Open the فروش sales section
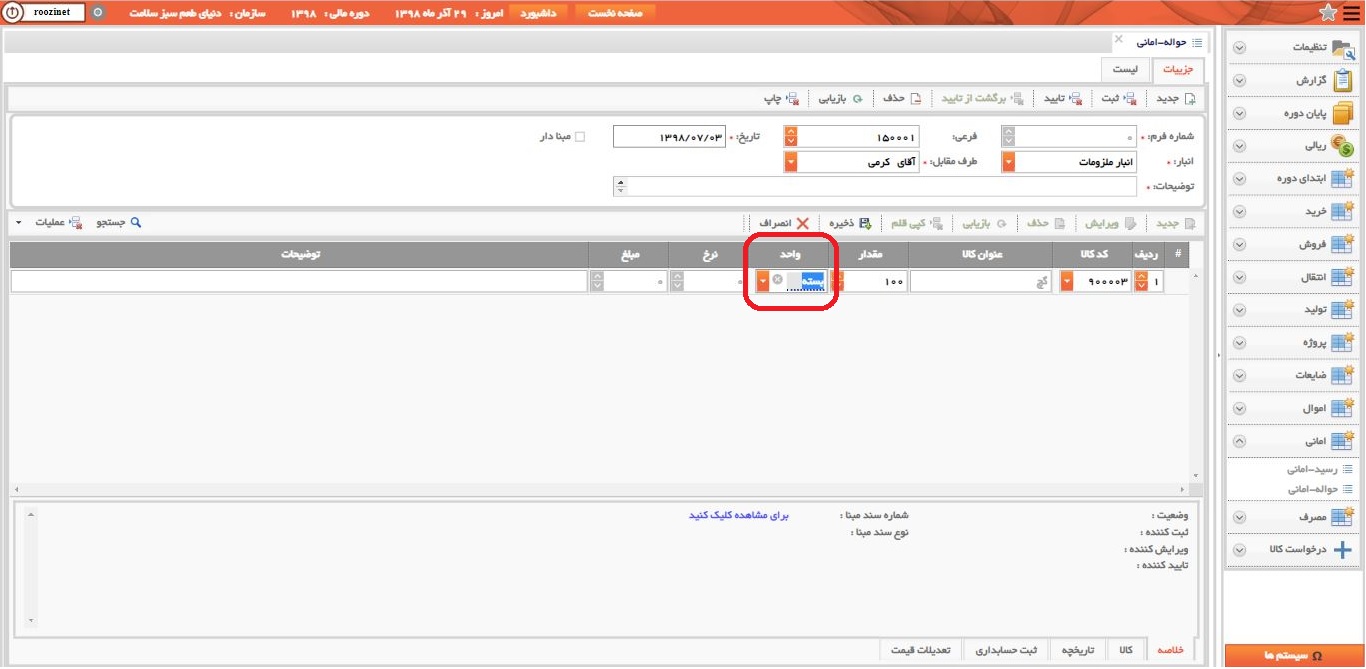This screenshot has width=1366, height=669. (x=1292, y=244)
